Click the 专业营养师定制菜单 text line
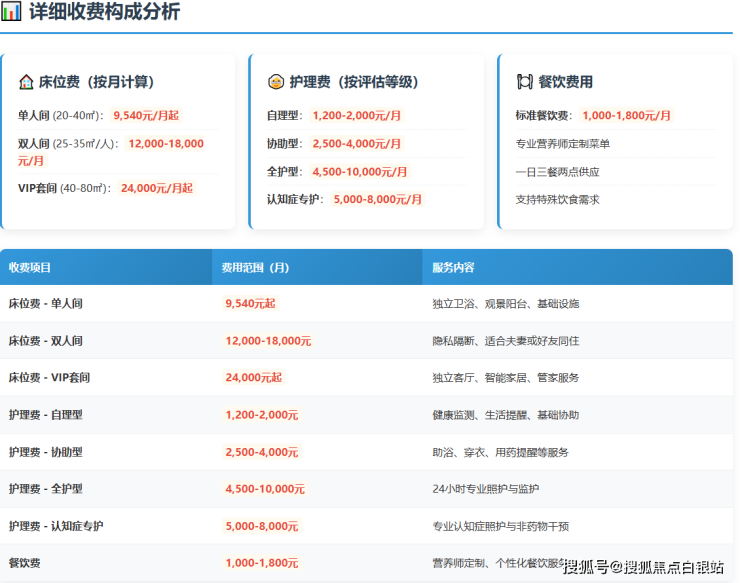740x583 pixels. [563, 144]
